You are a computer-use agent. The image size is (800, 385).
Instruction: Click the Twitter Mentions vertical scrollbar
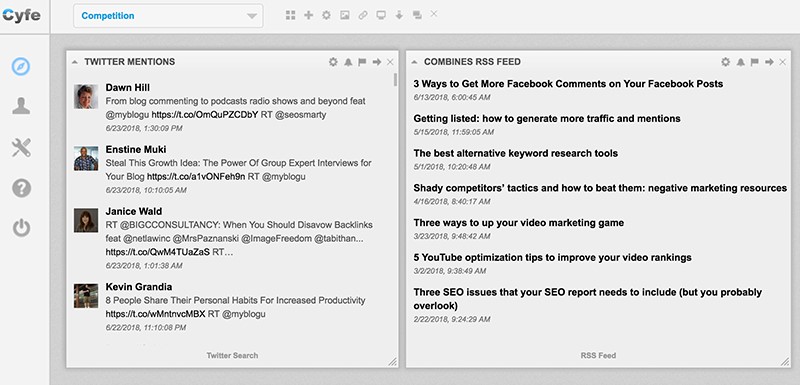click(x=395, y=80)
